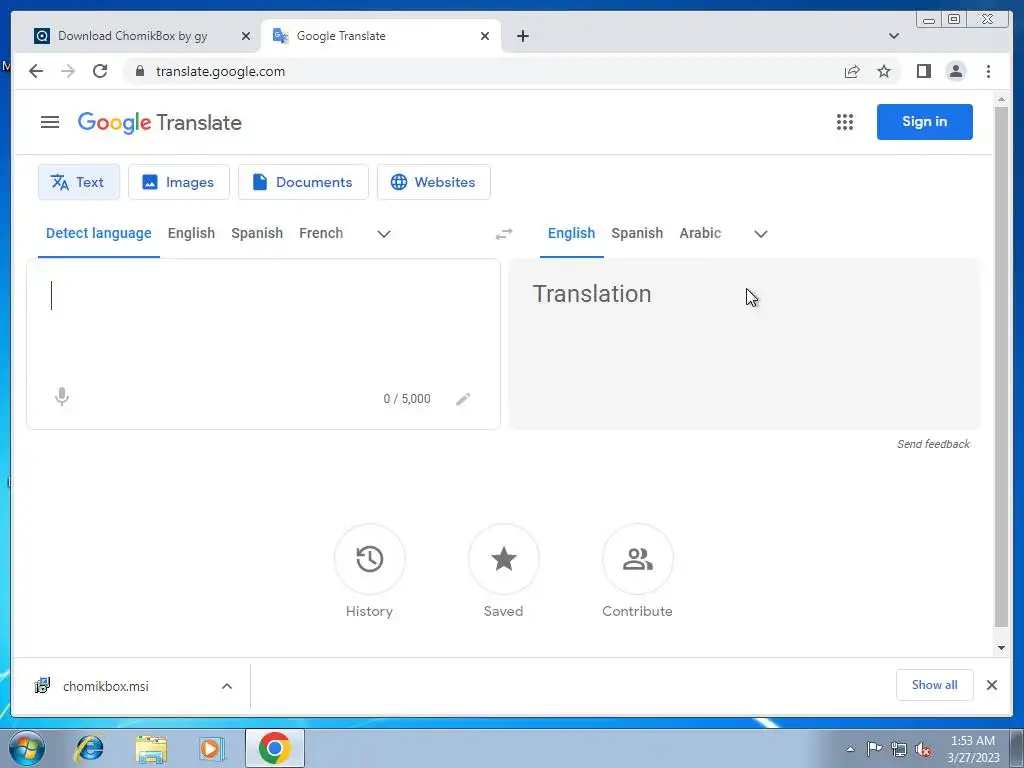Click the Chrome taskbar icon
1024x768 pixels.
[275, 748]
